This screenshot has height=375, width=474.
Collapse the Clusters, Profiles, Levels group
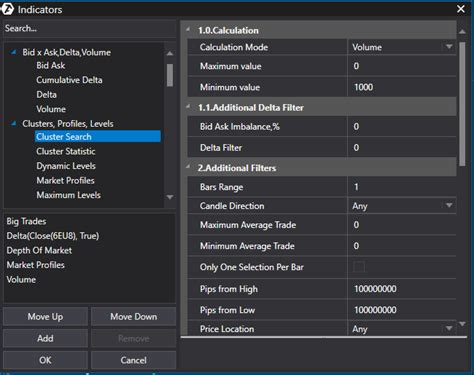click(x=14, y=124)
